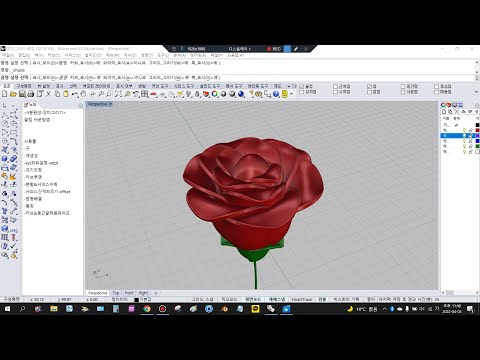Toggle the third checked osnap checkbox, top row
Viewport: 480px width, 360px height.
coord(369,86)
